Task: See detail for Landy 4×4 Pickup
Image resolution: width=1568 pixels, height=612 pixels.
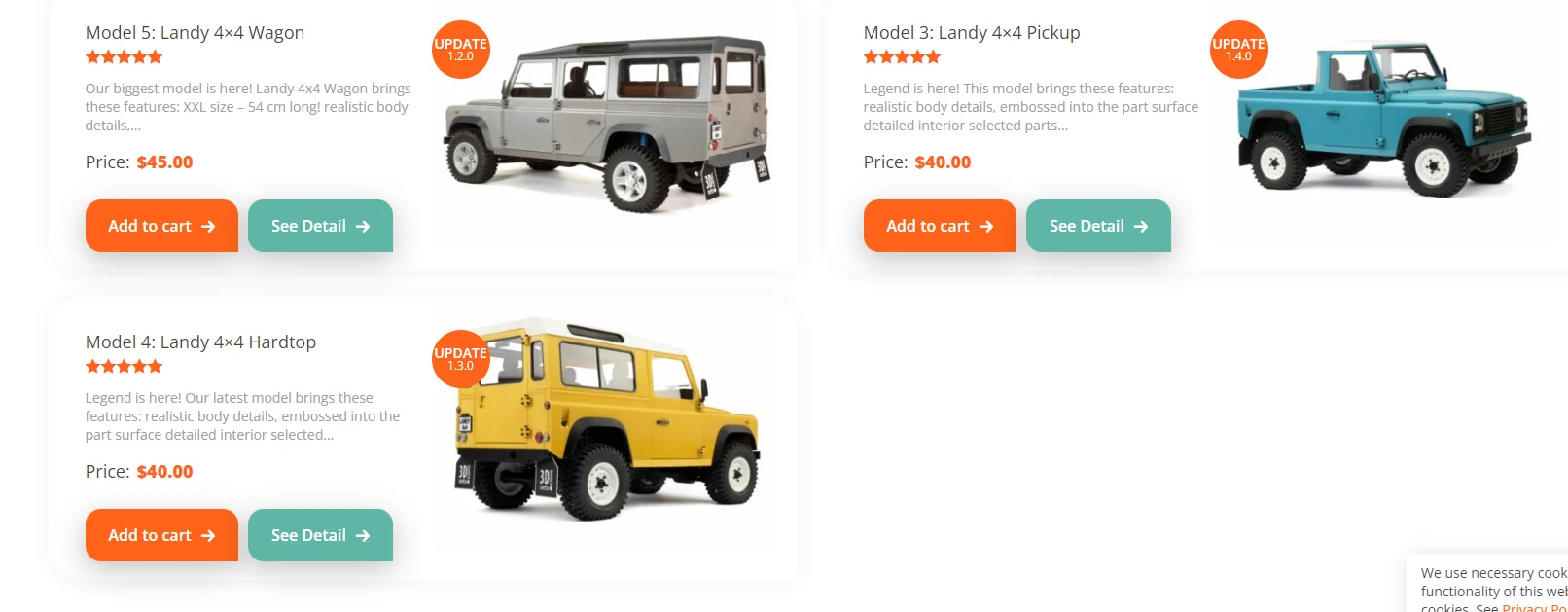Action: coord(1098,226)
